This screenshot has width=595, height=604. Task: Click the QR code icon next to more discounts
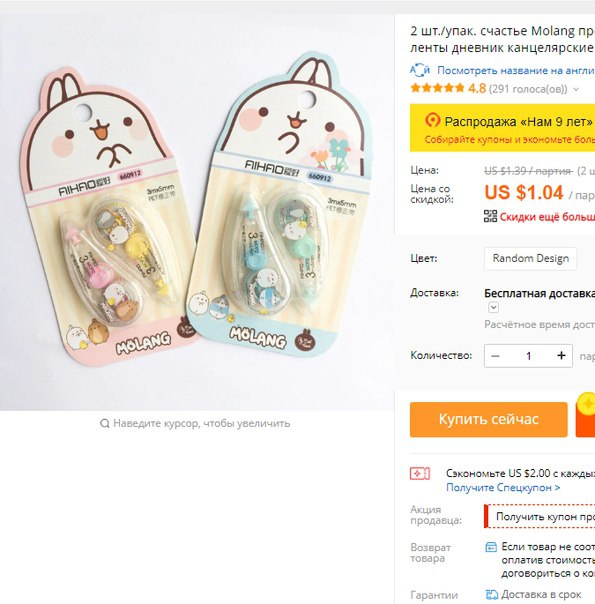(490, 216)
